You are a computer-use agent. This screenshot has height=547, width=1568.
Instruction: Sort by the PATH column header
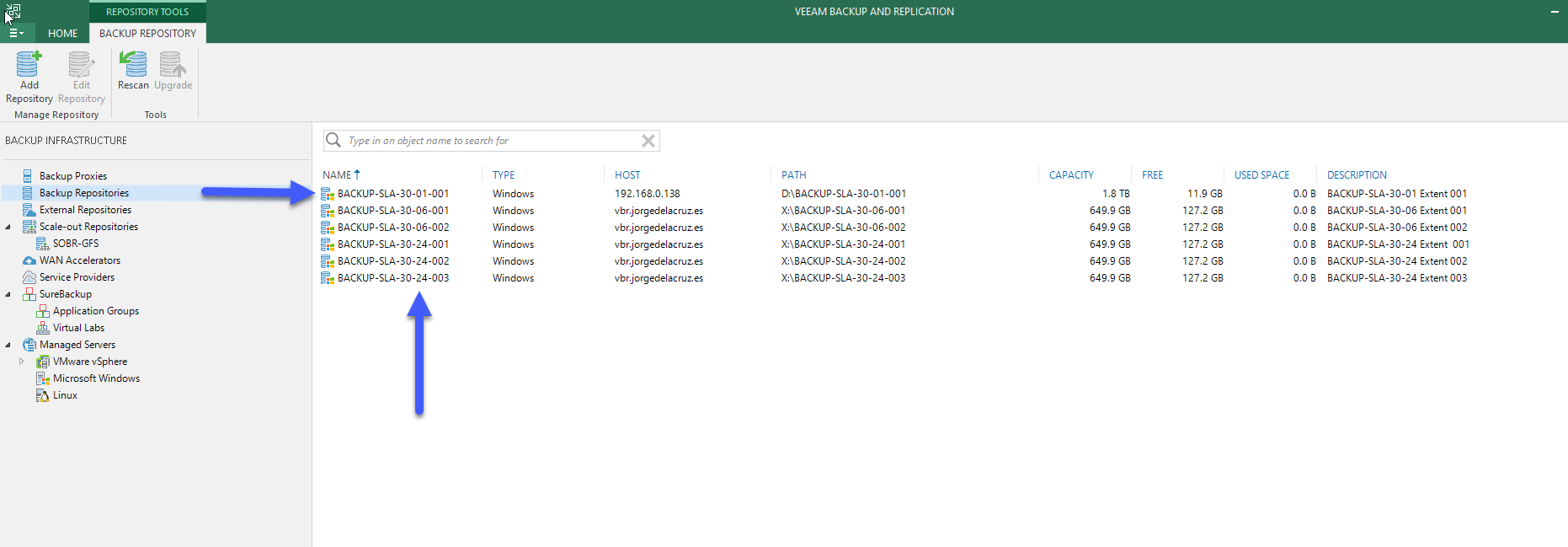(793, 175)
